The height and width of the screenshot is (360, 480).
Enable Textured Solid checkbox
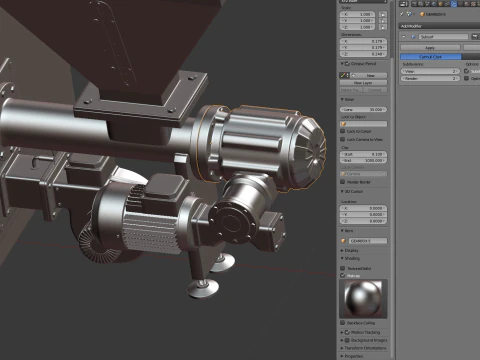pyautogui.click(x=343, y=268)
